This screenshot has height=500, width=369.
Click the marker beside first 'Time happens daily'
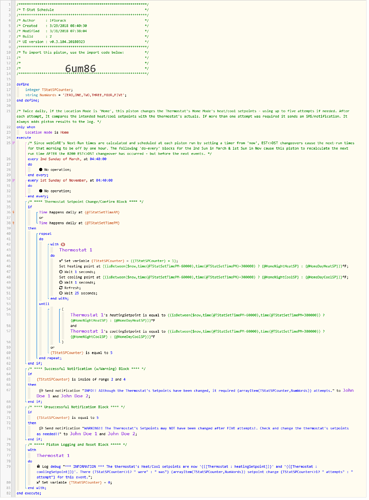coord(14,212)
